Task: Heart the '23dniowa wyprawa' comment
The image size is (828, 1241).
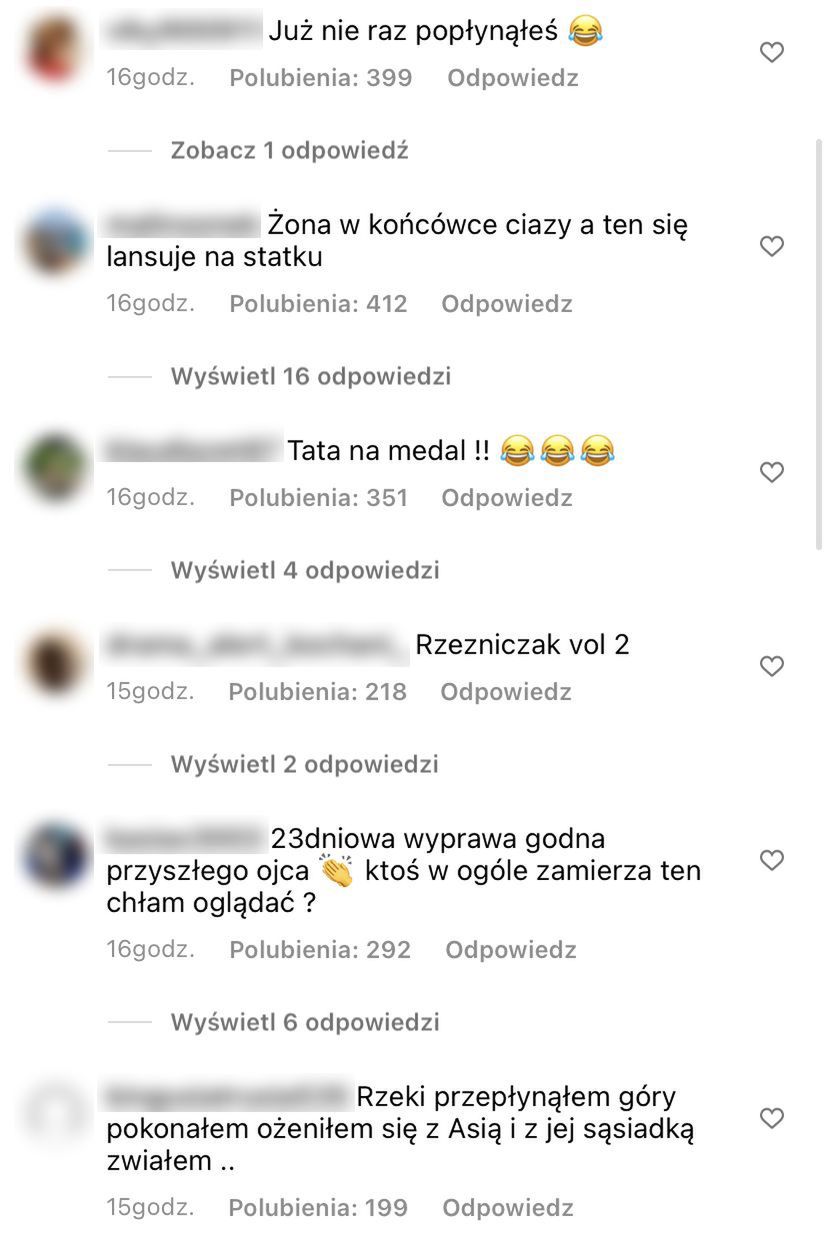Action: [772, 860]
